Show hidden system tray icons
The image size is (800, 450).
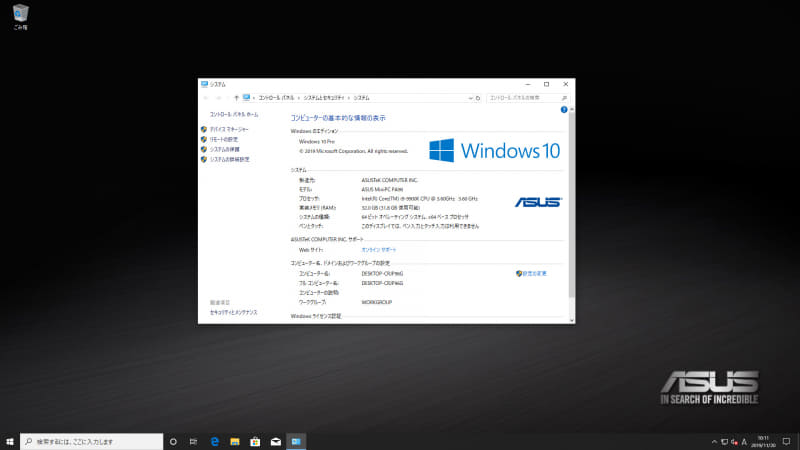coord(714,442)
